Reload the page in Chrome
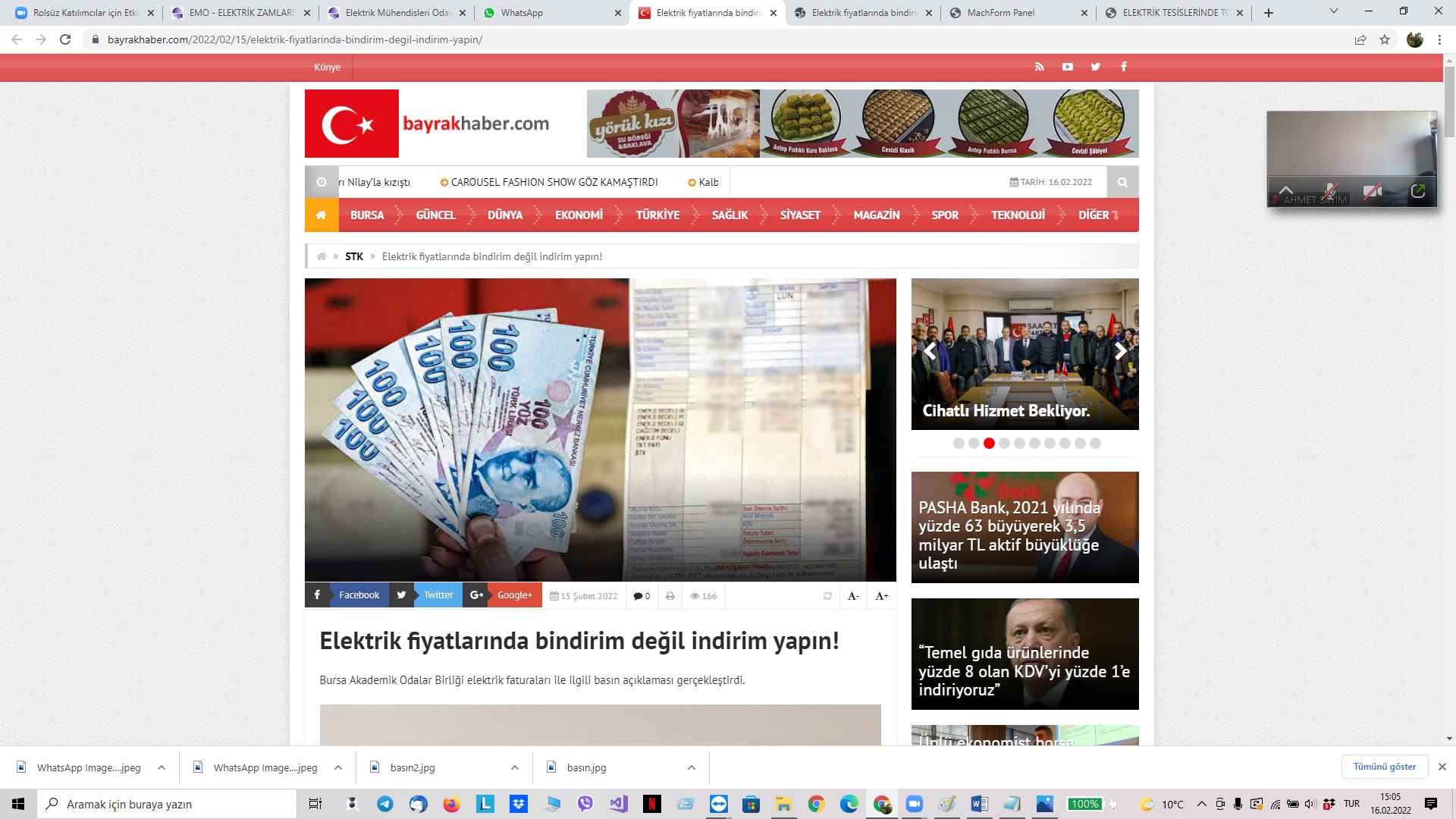The image size is (1456, 819). coord(65,39)
